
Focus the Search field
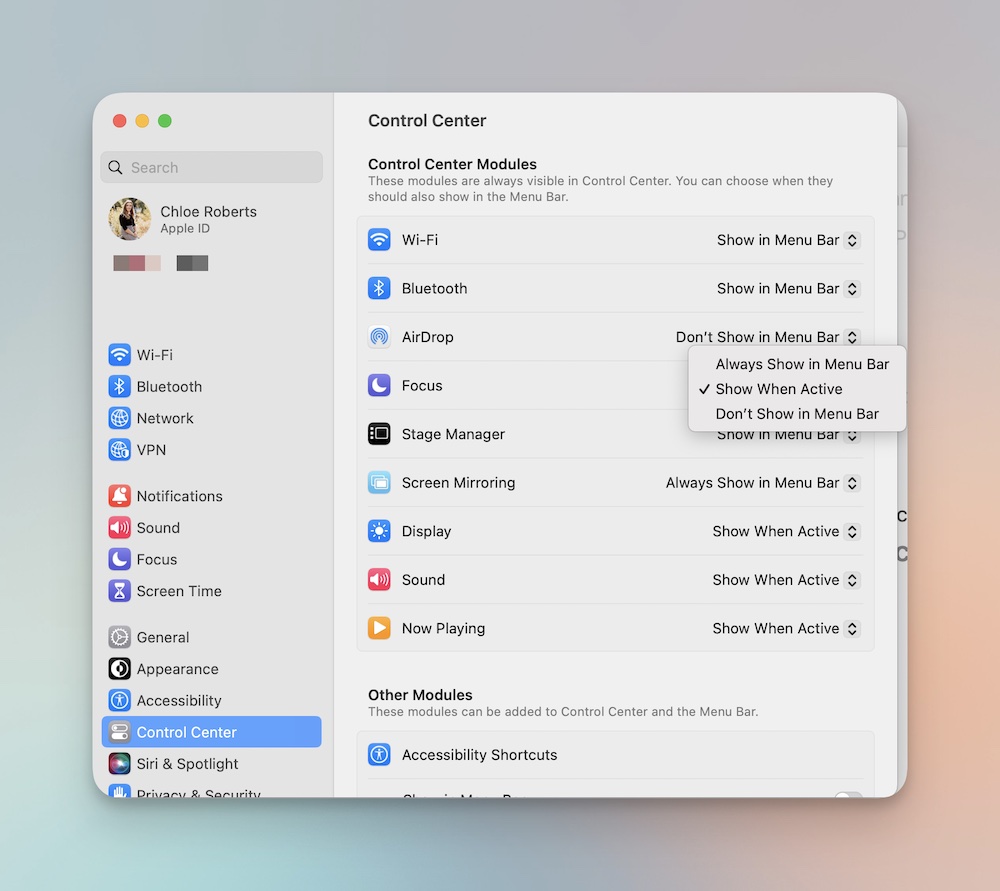(x=211, y=167)
